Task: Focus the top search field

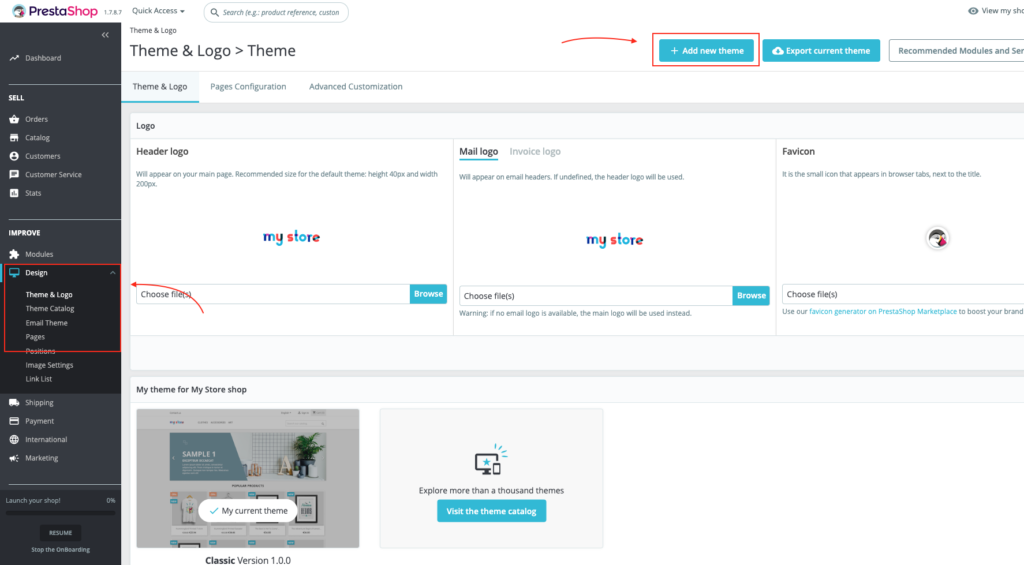Action: coord(276,12)
